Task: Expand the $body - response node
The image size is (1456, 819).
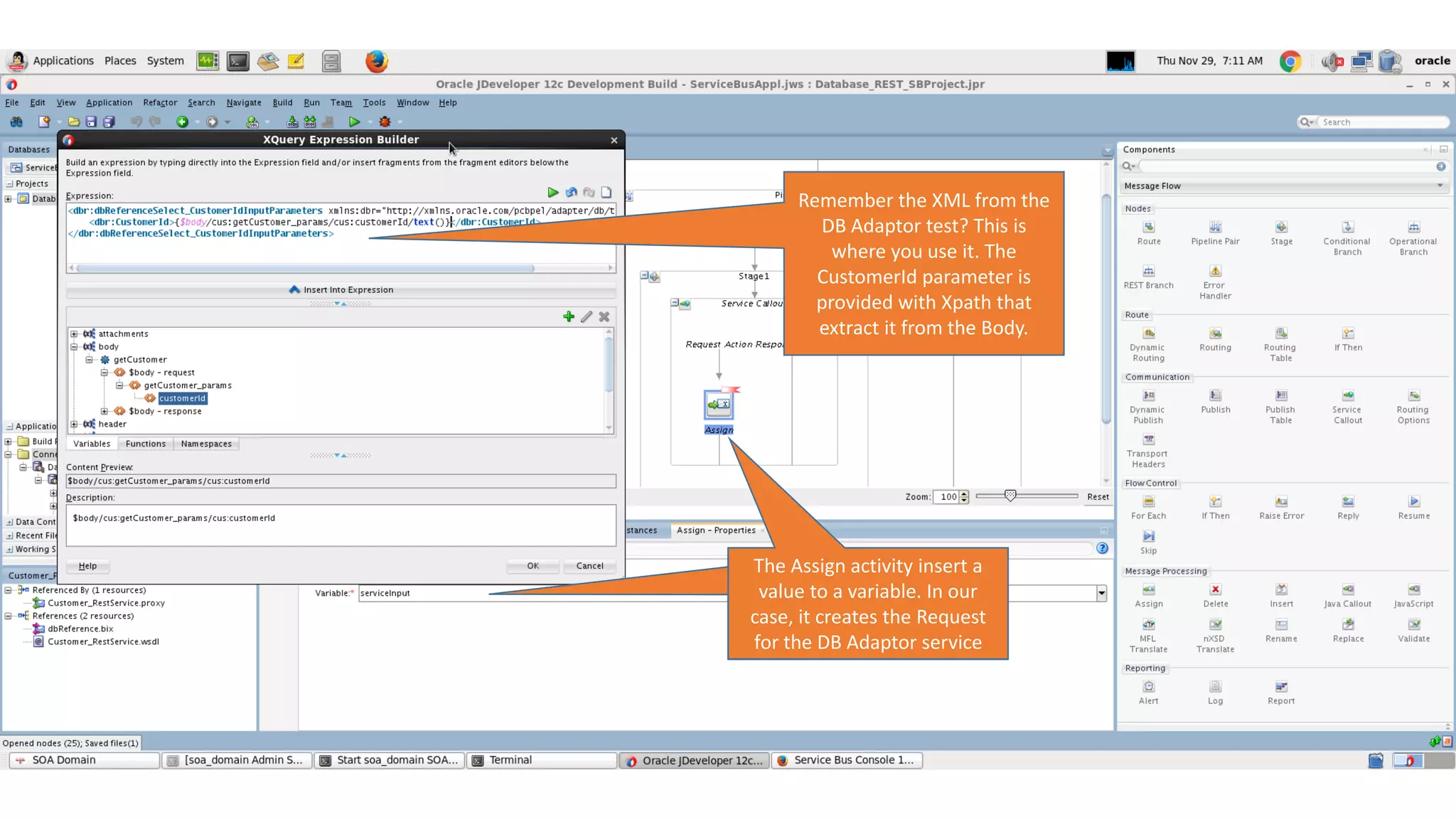Action: point(105,412)
